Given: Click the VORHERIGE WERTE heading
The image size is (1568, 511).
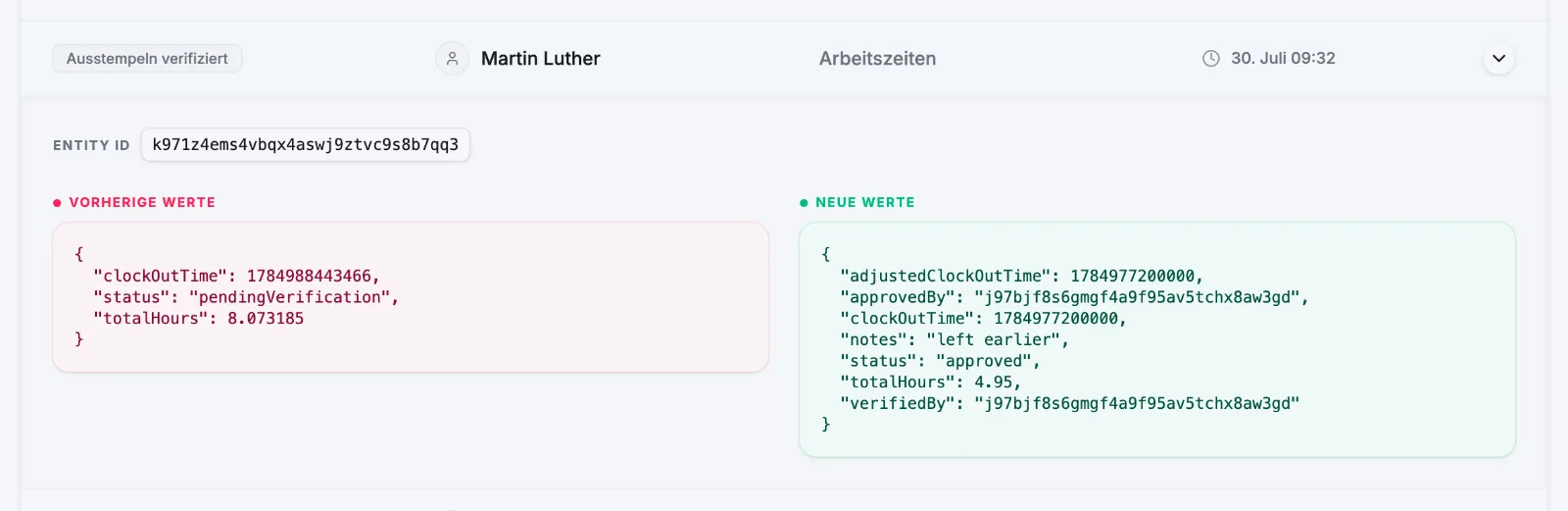Looking at the screenshot, I should 142,202.
